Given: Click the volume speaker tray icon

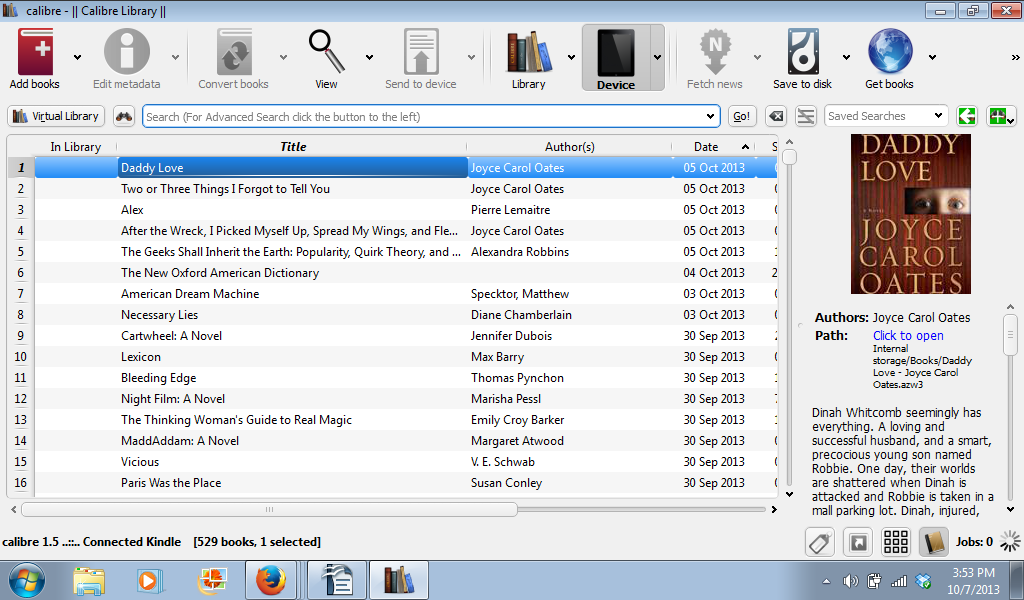Looking at the screenshot, I should tap(850, 580).
